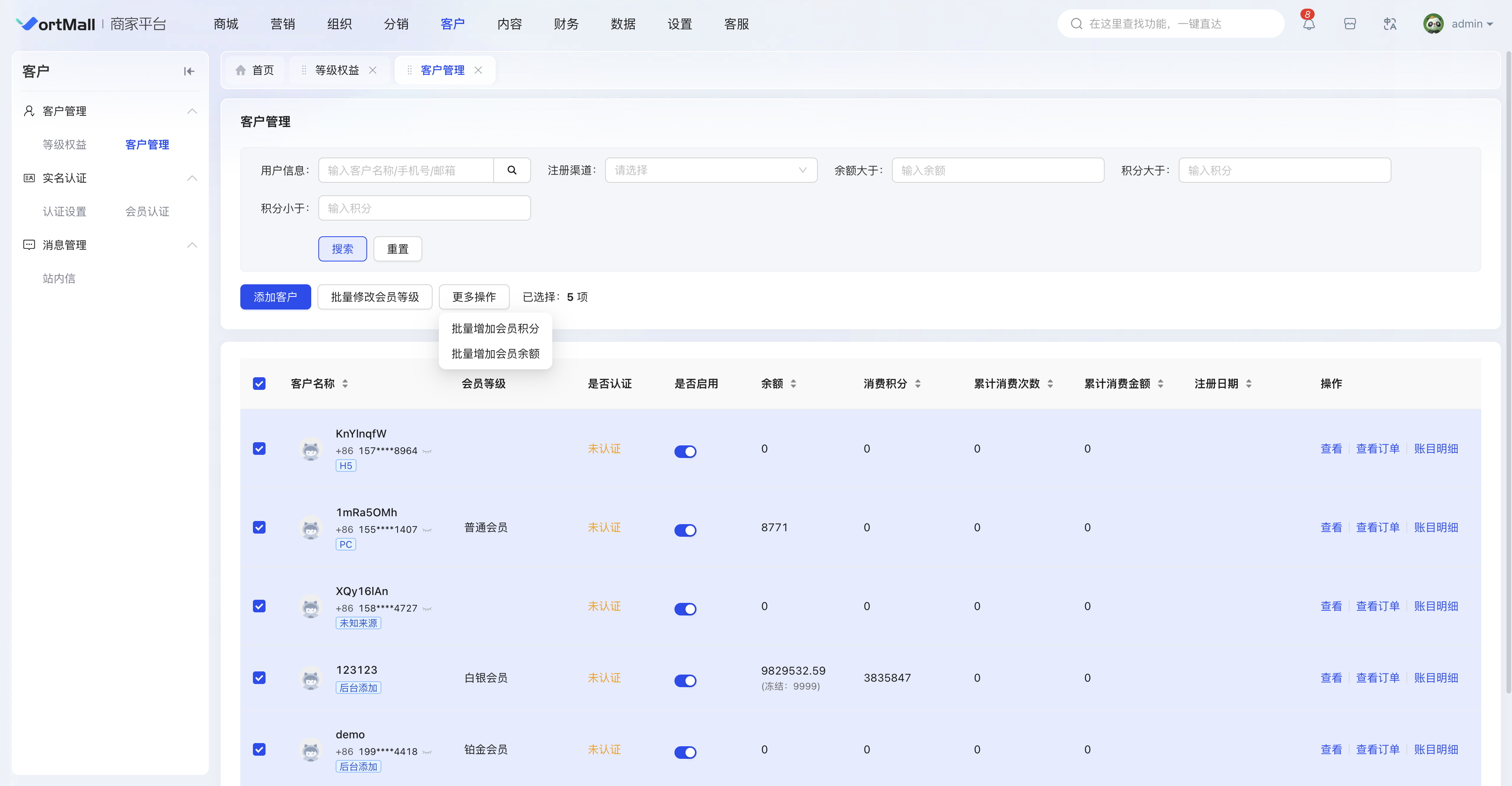Reveal the phone number for KnYlnqfW
This screenshot has height=786, width=1512.
[427, 451]
